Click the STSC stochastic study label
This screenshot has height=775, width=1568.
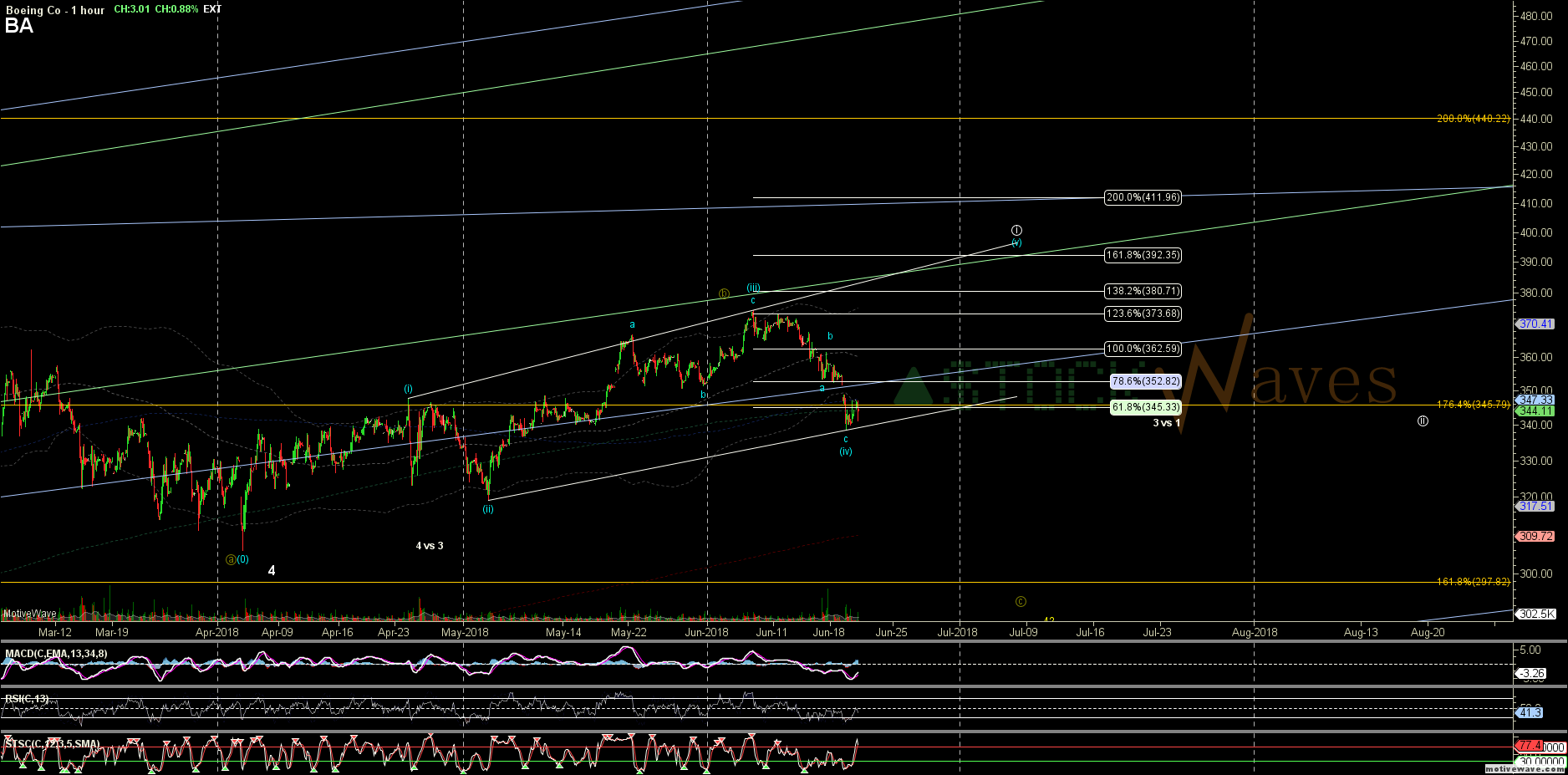pos(52,744)
